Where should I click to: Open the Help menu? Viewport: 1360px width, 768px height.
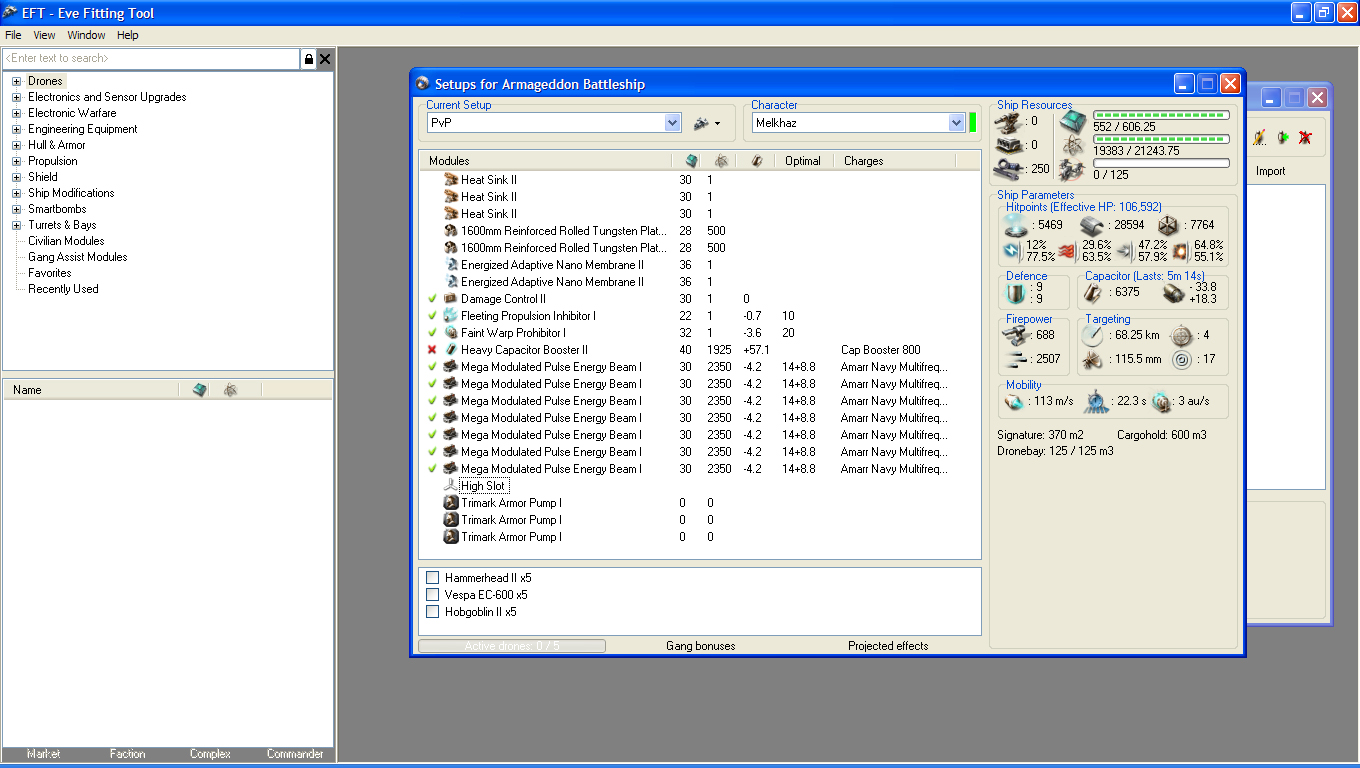(x=128, y=35)
